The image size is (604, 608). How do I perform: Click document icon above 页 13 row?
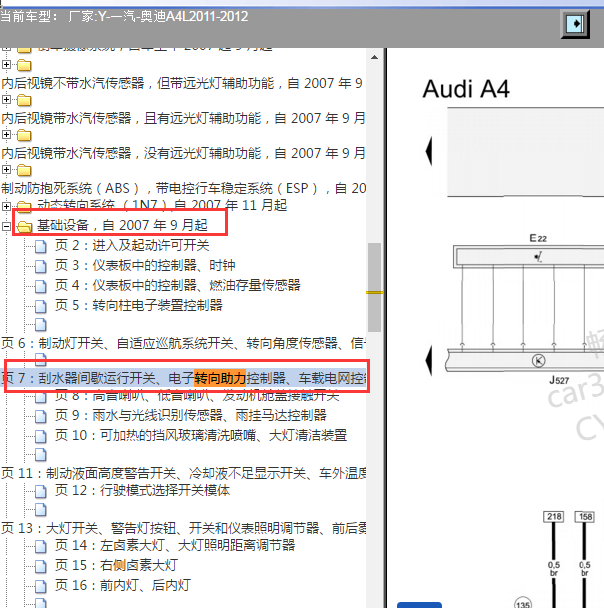tap(41, 510)
